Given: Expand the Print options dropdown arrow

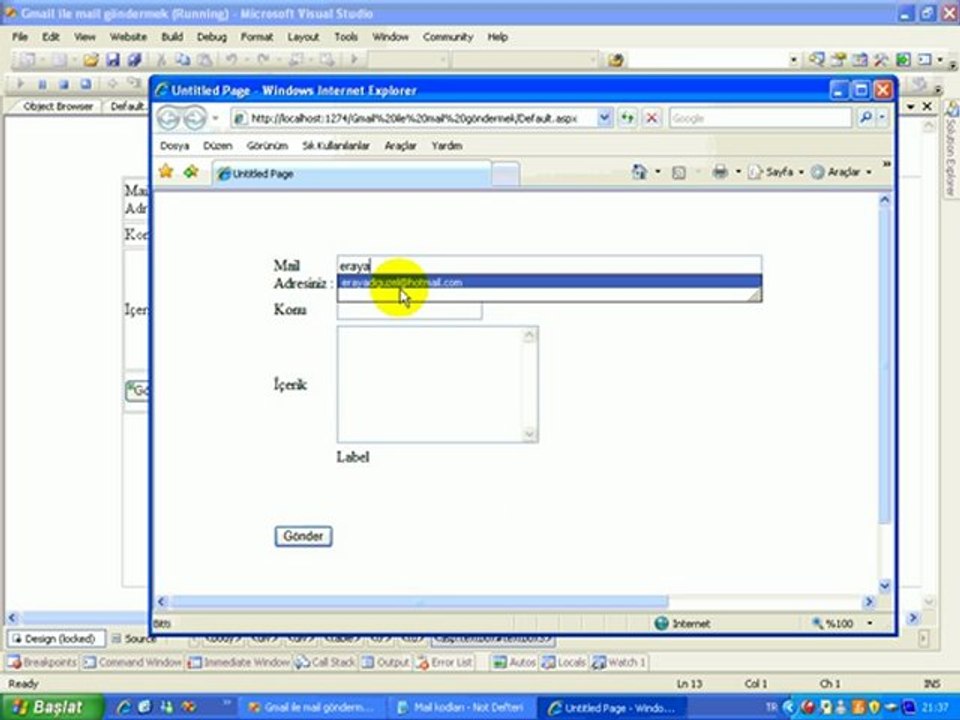Looking at the screenshot, I should tap(738, 172).
